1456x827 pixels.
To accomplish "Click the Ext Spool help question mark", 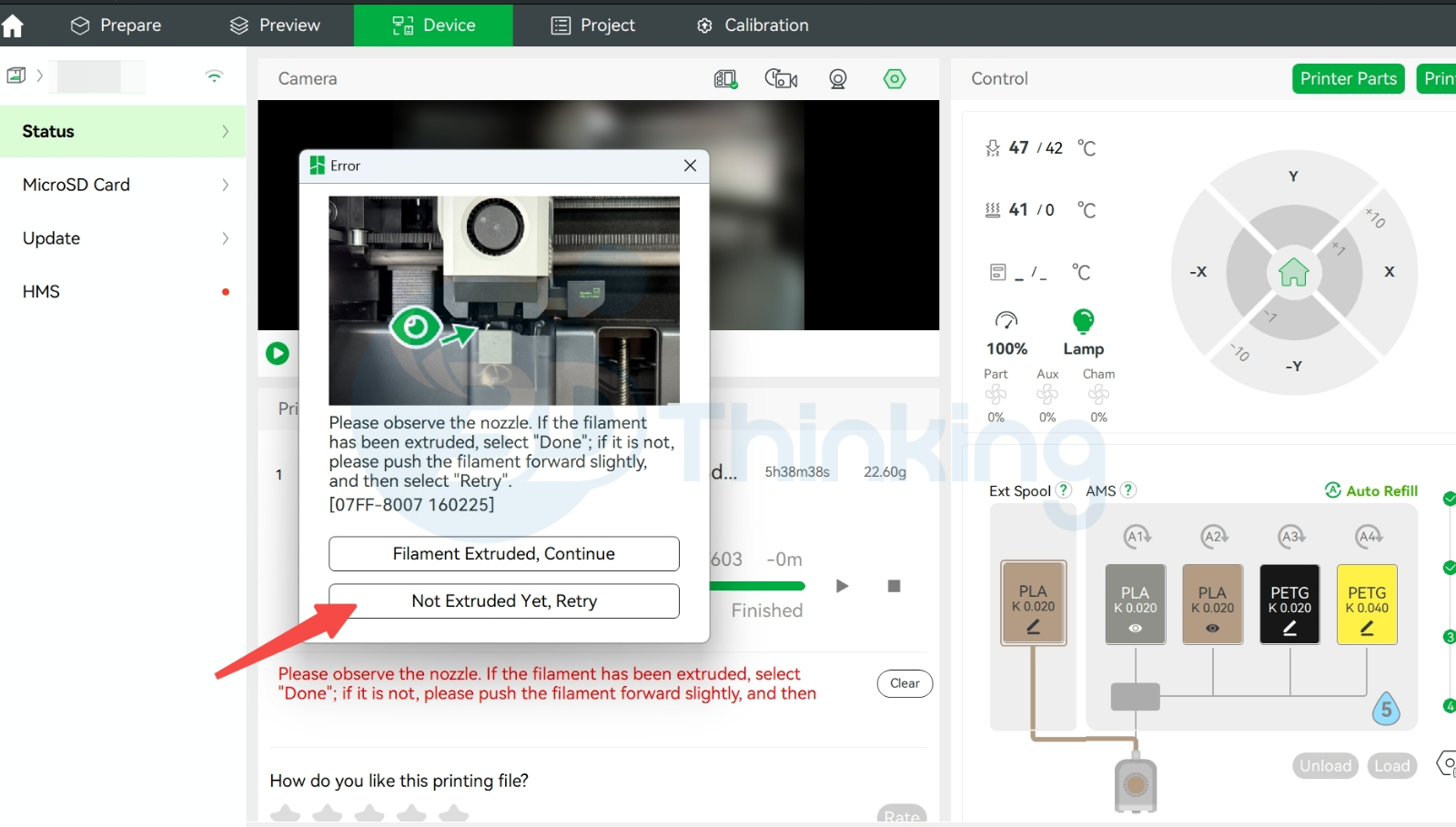I will pos(1062,490).
